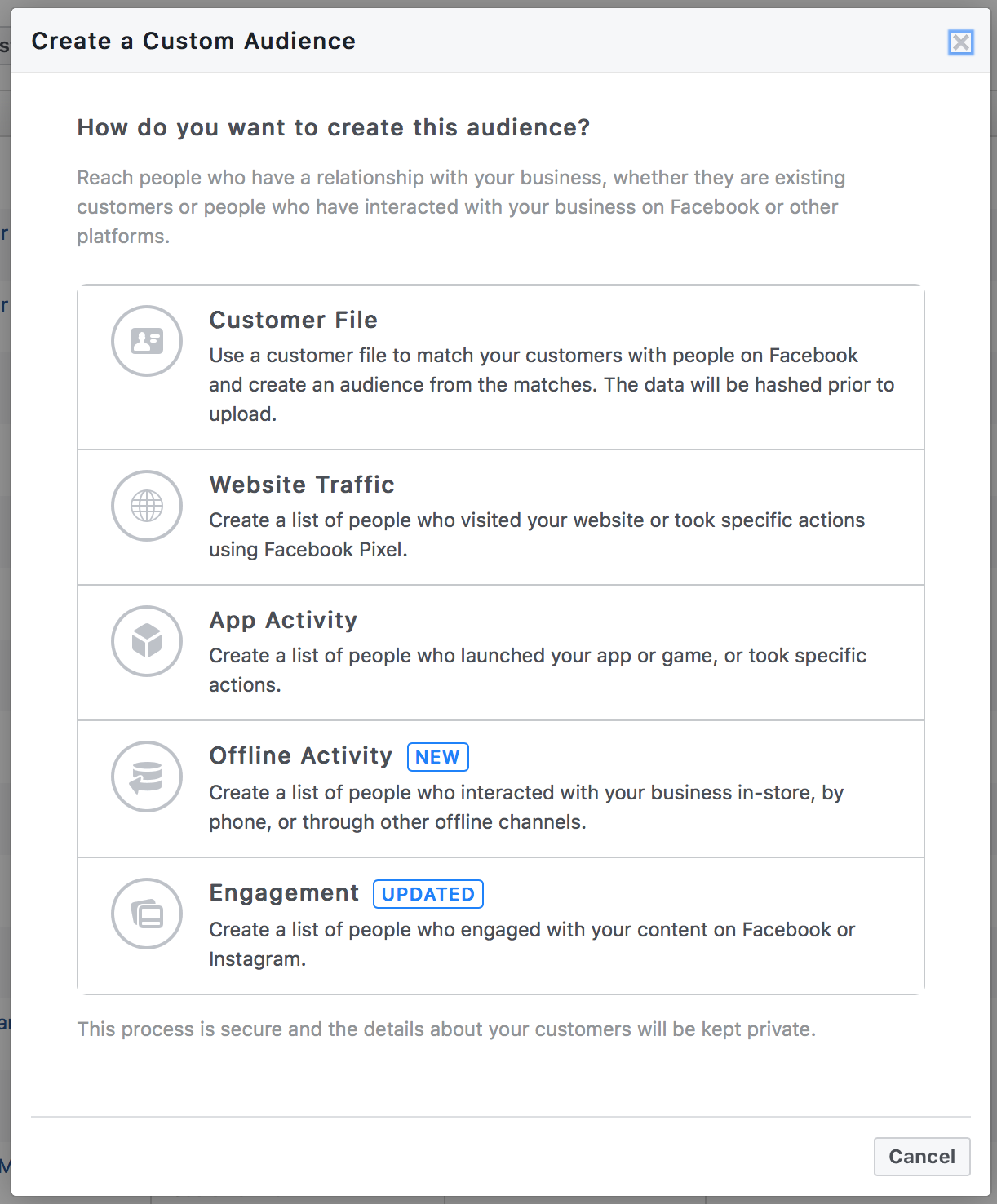997x1204 pixels.
Task: Click the Customer File ID card icon
Action: (147, 341)
